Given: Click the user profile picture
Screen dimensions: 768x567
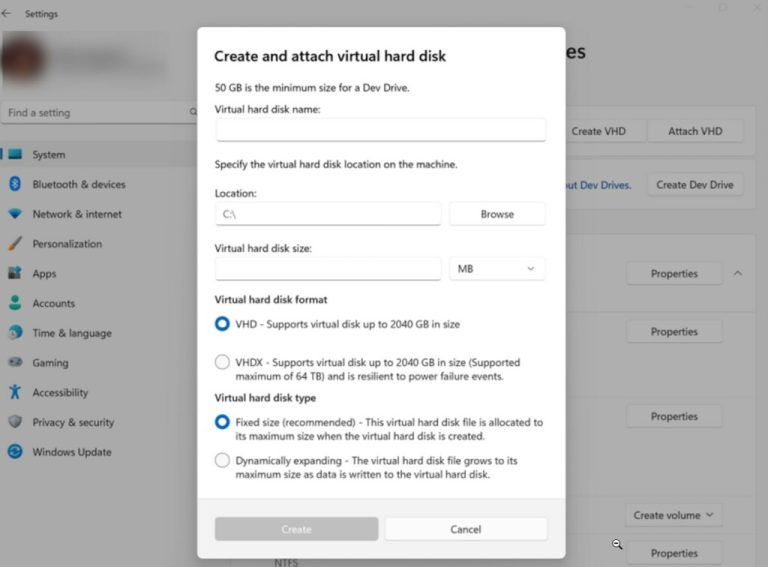Looking at the screenshot, I should (23, 59).
